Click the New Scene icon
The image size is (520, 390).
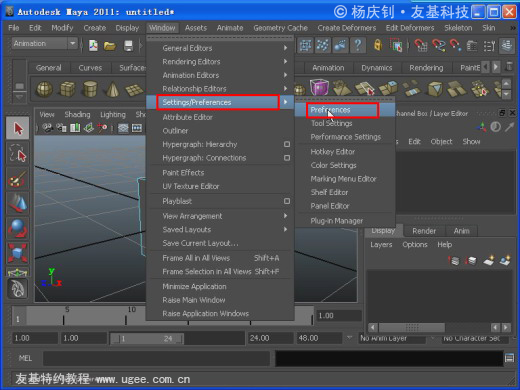tap(93, 45)
